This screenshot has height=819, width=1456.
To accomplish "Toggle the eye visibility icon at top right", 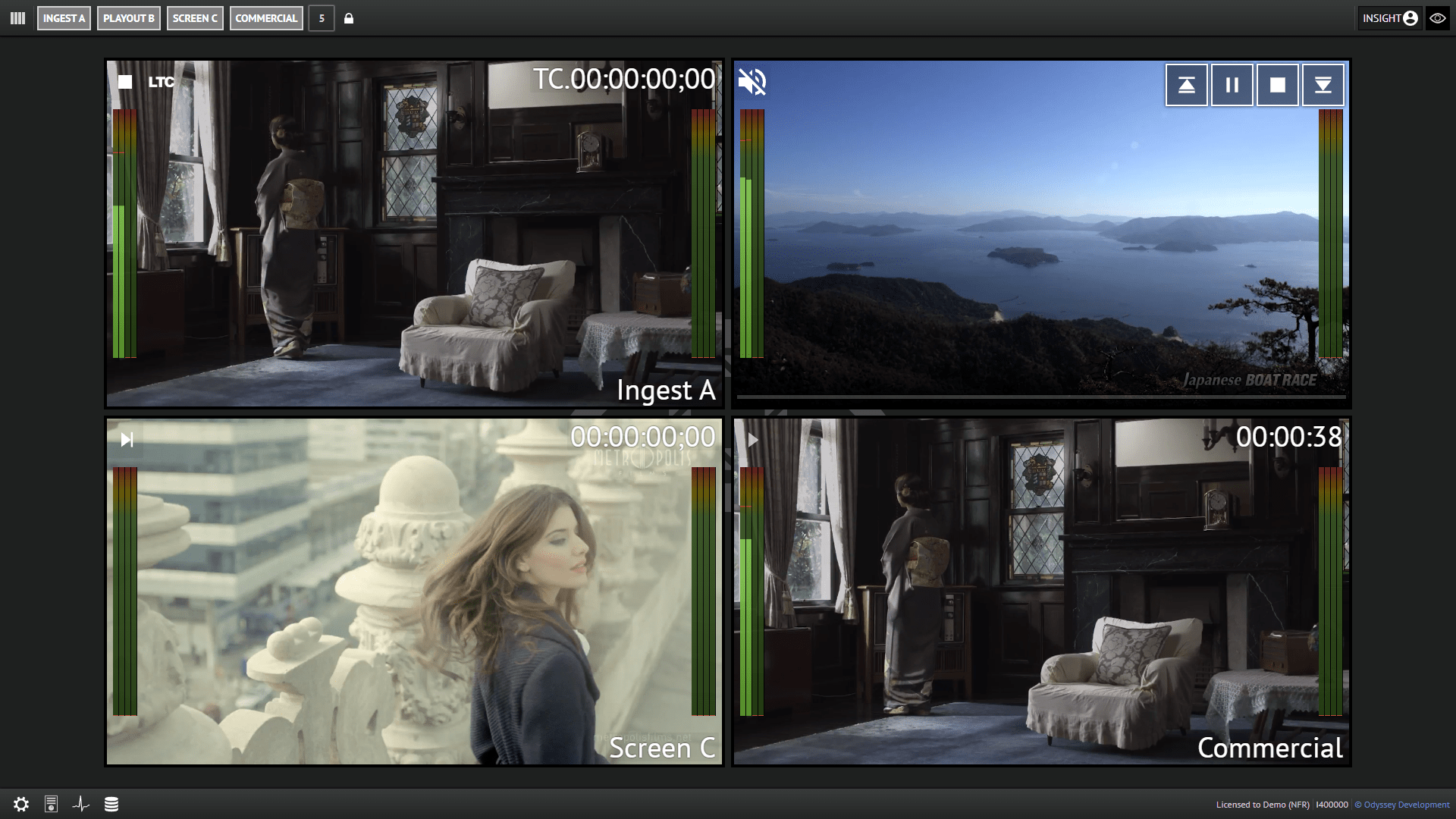I will tap(1437, 18).
